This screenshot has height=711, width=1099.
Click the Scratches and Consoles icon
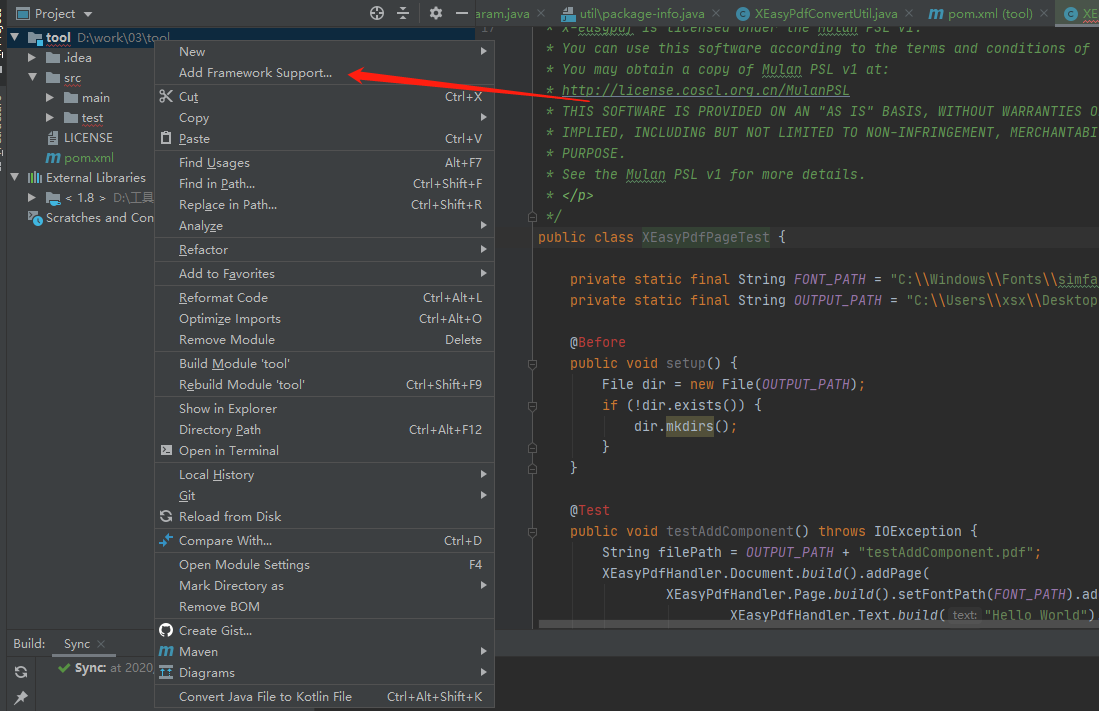[x=34, y=218]
